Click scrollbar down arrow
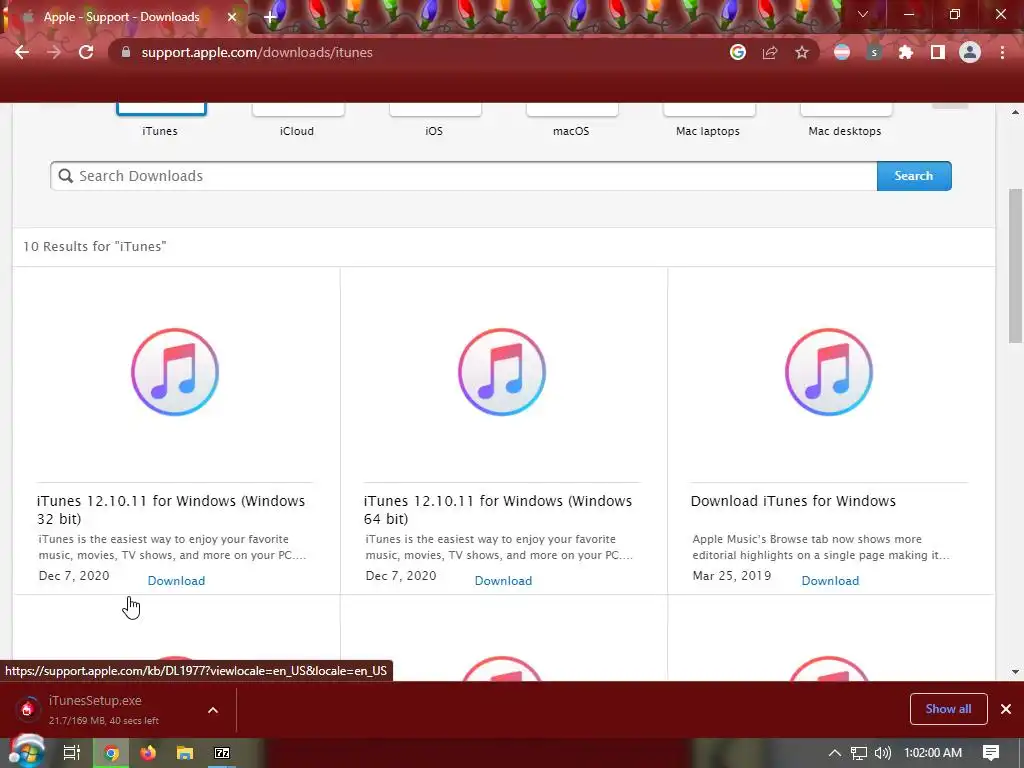The height and width of the screenshot is (768, 1024). pyautogui.click(x=1016, y=671)
